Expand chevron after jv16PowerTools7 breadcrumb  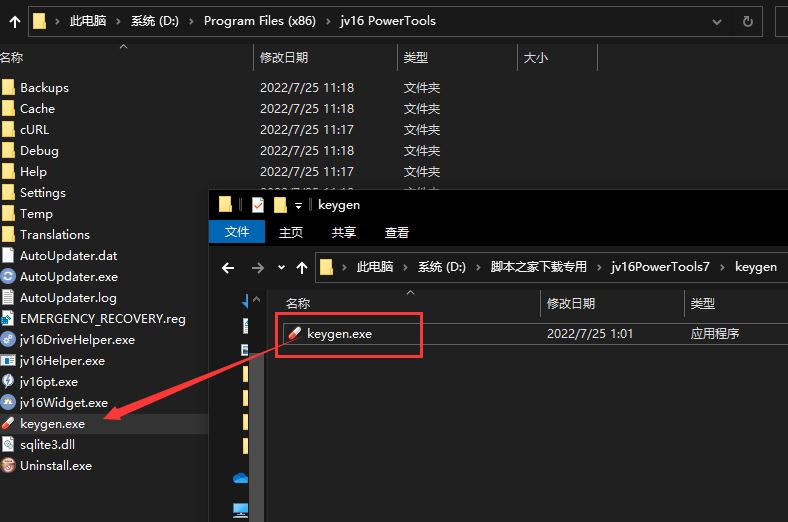pyautogui.click(x=722, y=267)
